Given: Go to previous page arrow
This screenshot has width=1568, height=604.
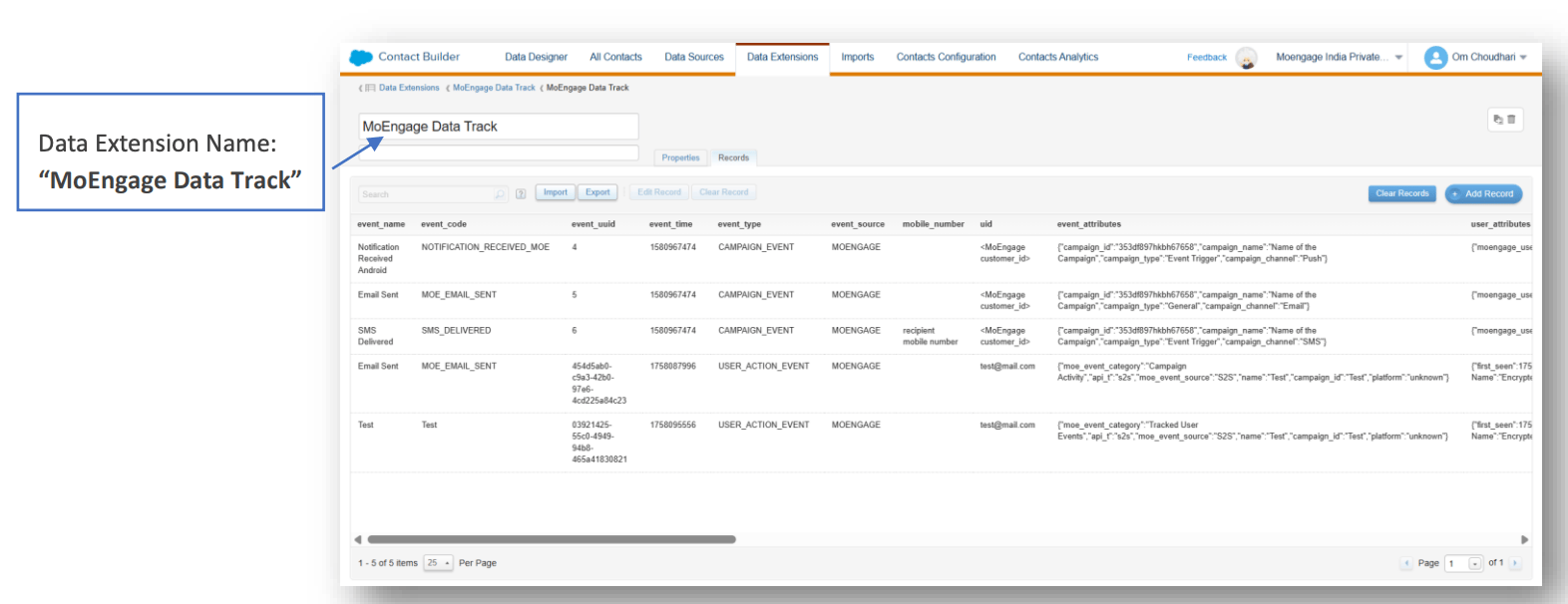Looking at the screenshot, I should coord(1406,563).
